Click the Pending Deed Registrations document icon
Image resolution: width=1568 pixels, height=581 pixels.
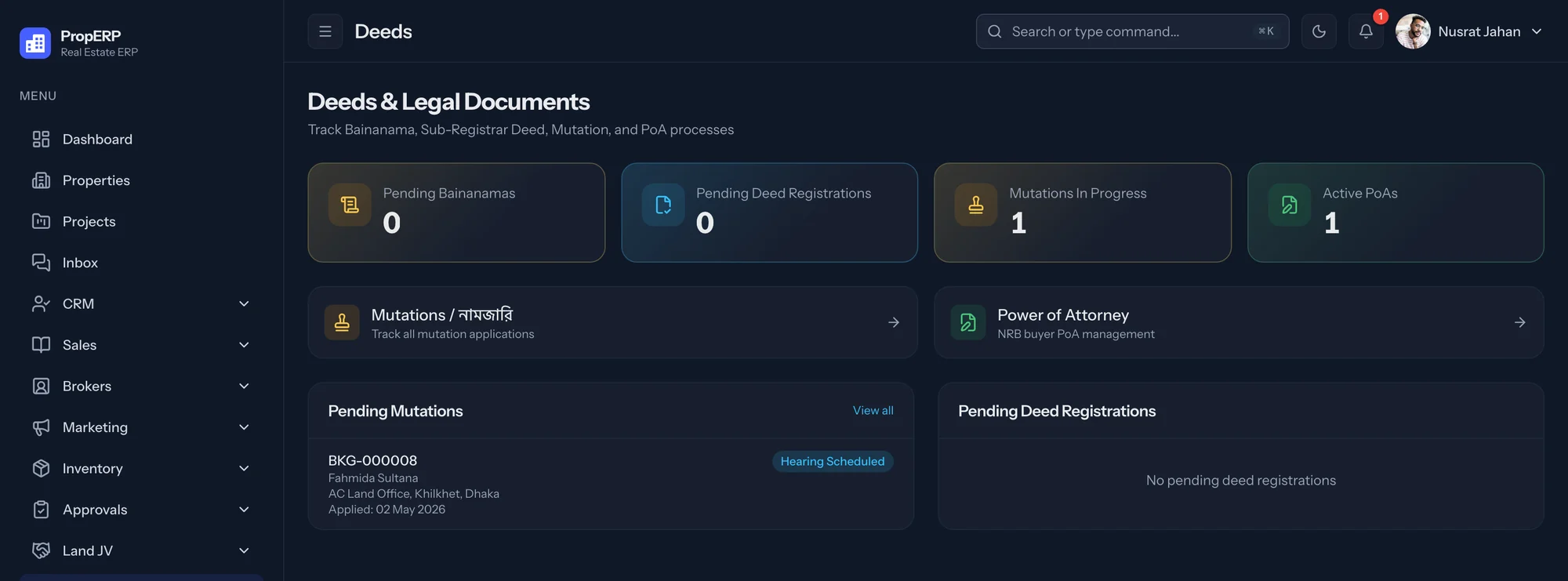[663, 205]
